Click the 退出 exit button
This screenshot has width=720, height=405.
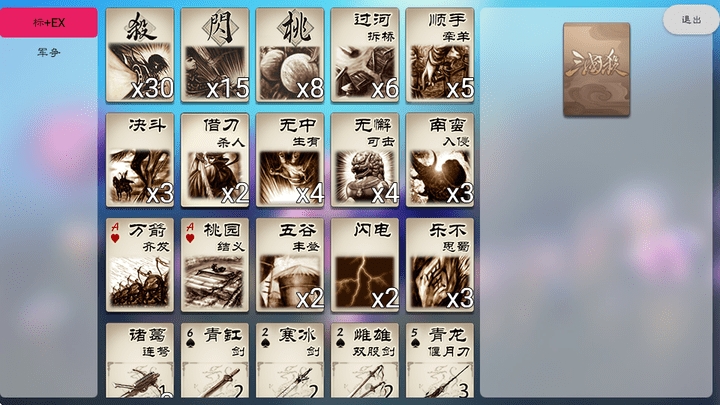tap(691, 20)
